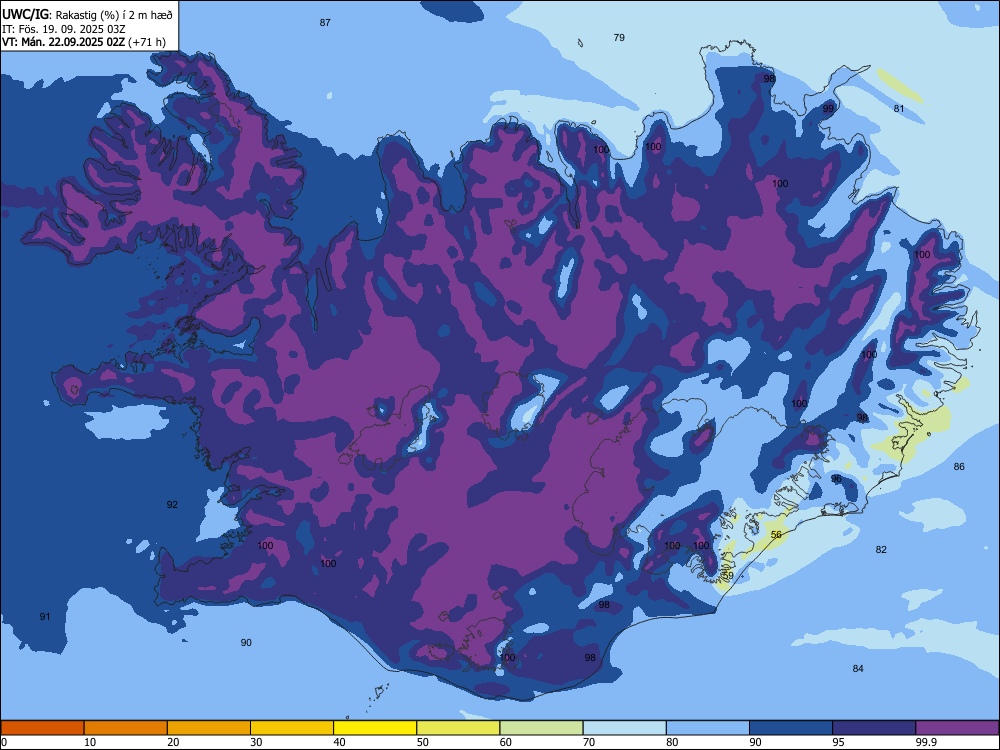Click the value 91 in the southwest sea
Screen dimensions: 1000x750
pyautogui.click(x=45, y=617)
